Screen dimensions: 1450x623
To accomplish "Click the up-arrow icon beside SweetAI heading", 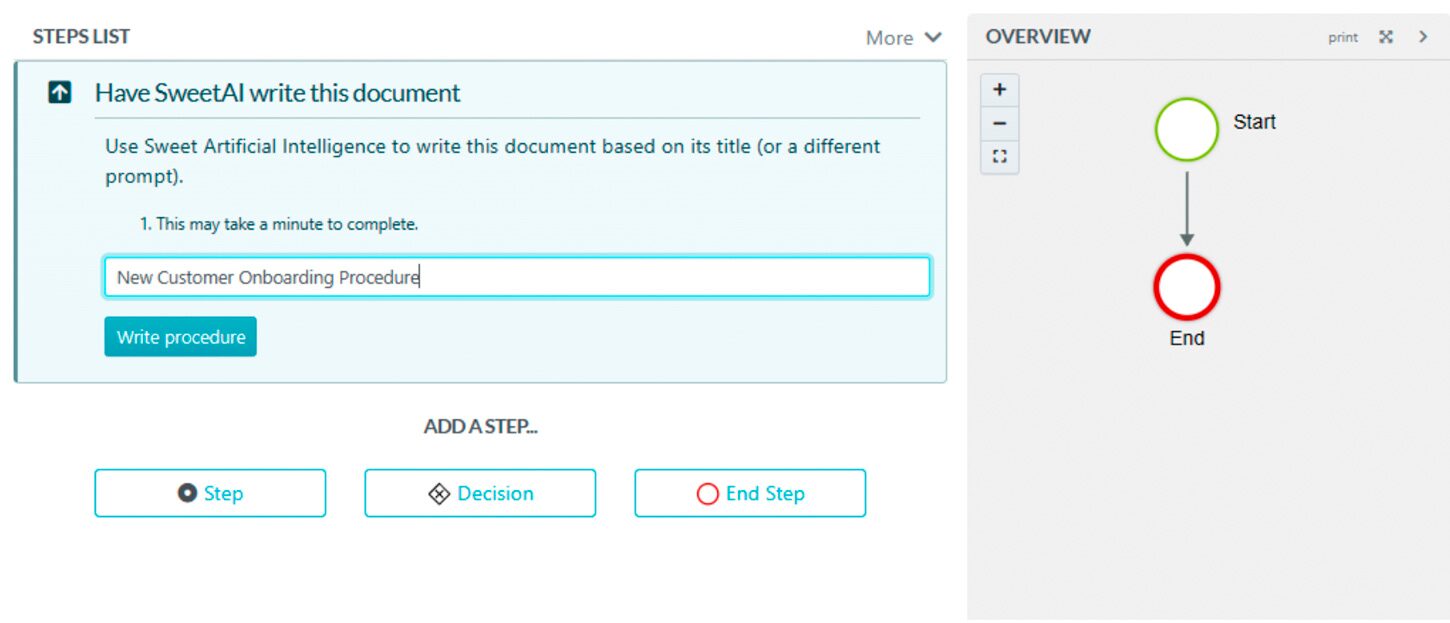I will coord(60,93).
